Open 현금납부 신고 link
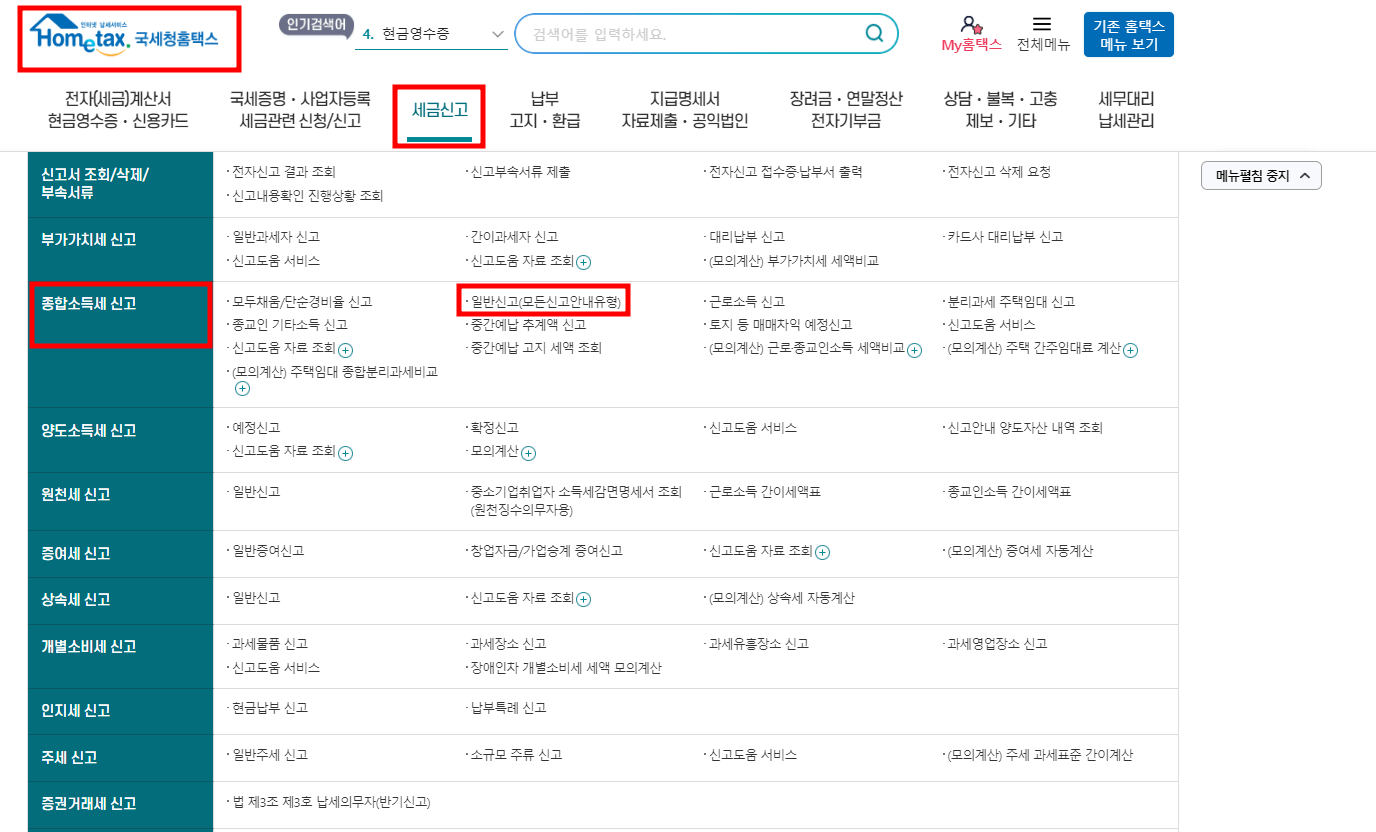1376x832 pixels. 268,708
